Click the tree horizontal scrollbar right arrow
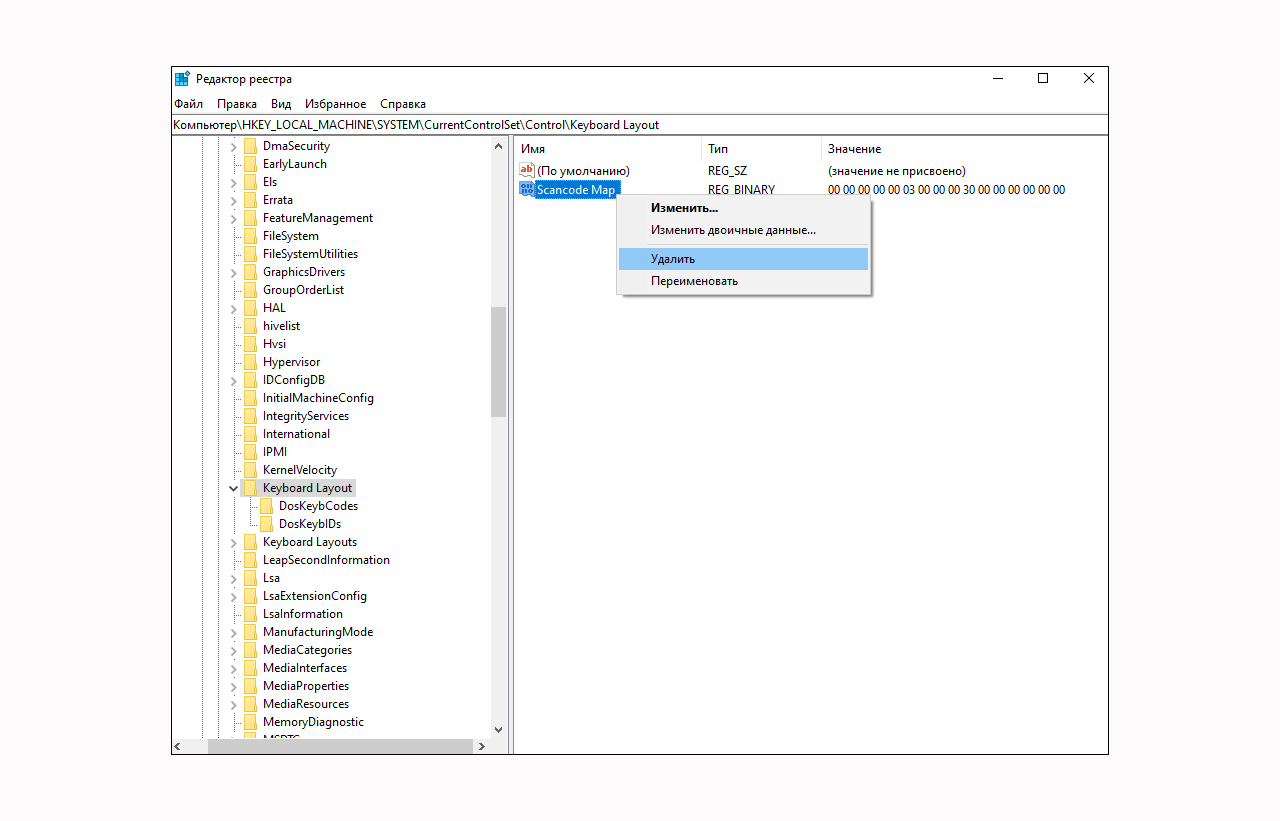 point(481,746)
